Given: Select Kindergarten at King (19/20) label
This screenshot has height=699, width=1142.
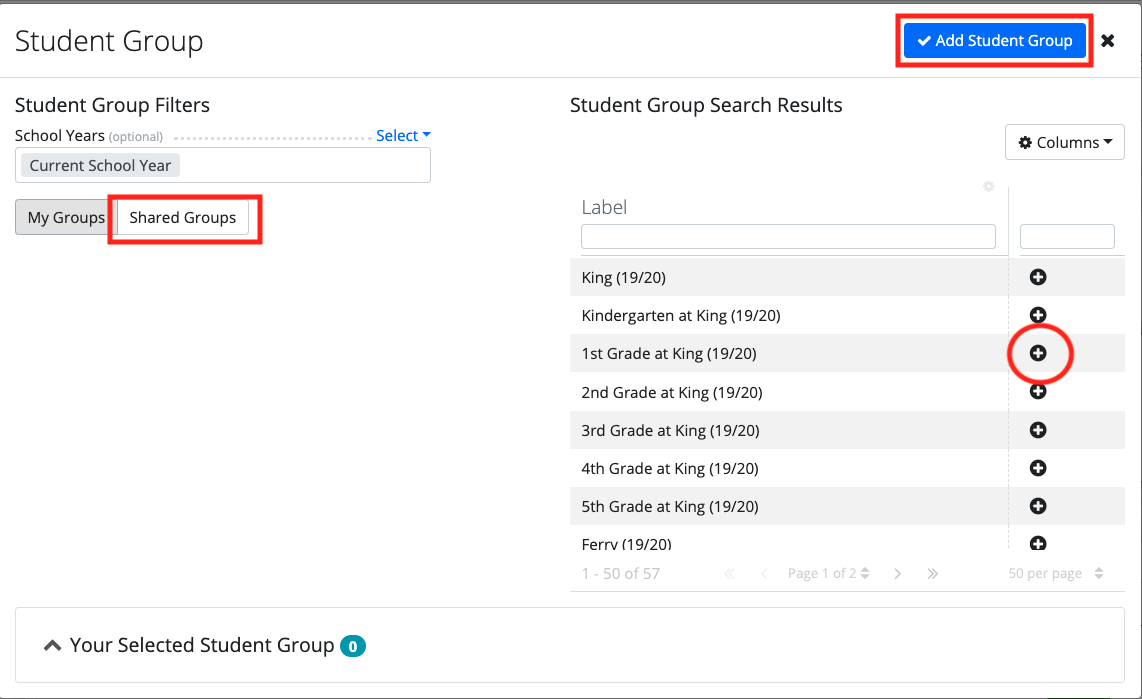Looking at the screenshot, I should (681, 315).
